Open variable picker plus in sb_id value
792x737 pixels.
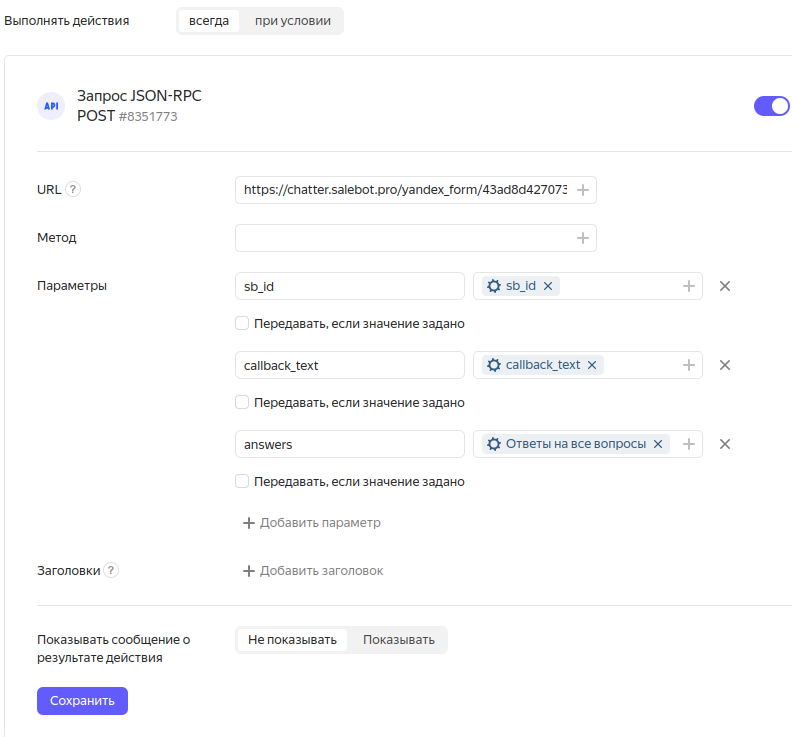[688, 286]
